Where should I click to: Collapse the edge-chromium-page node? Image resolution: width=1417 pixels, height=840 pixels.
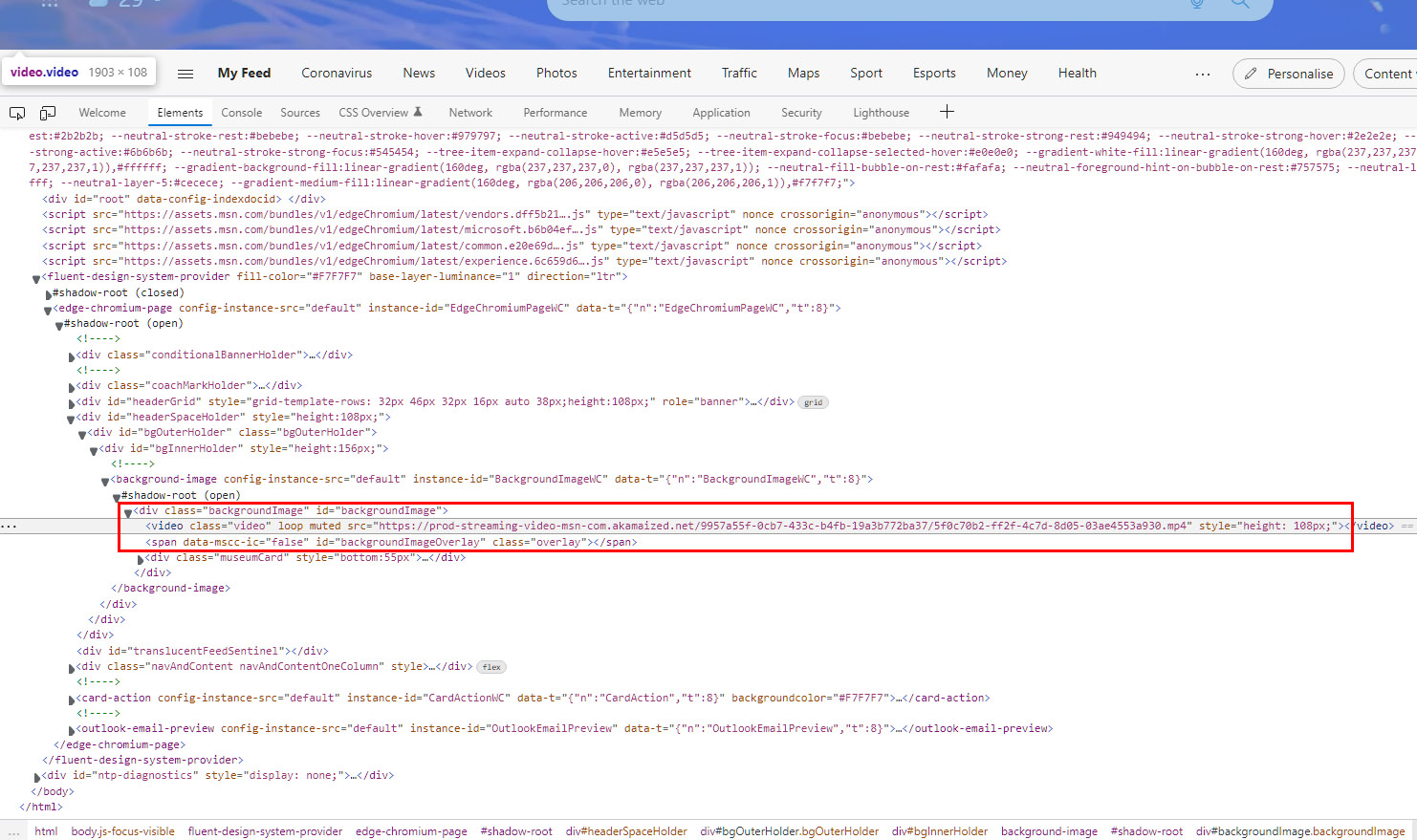48,310
